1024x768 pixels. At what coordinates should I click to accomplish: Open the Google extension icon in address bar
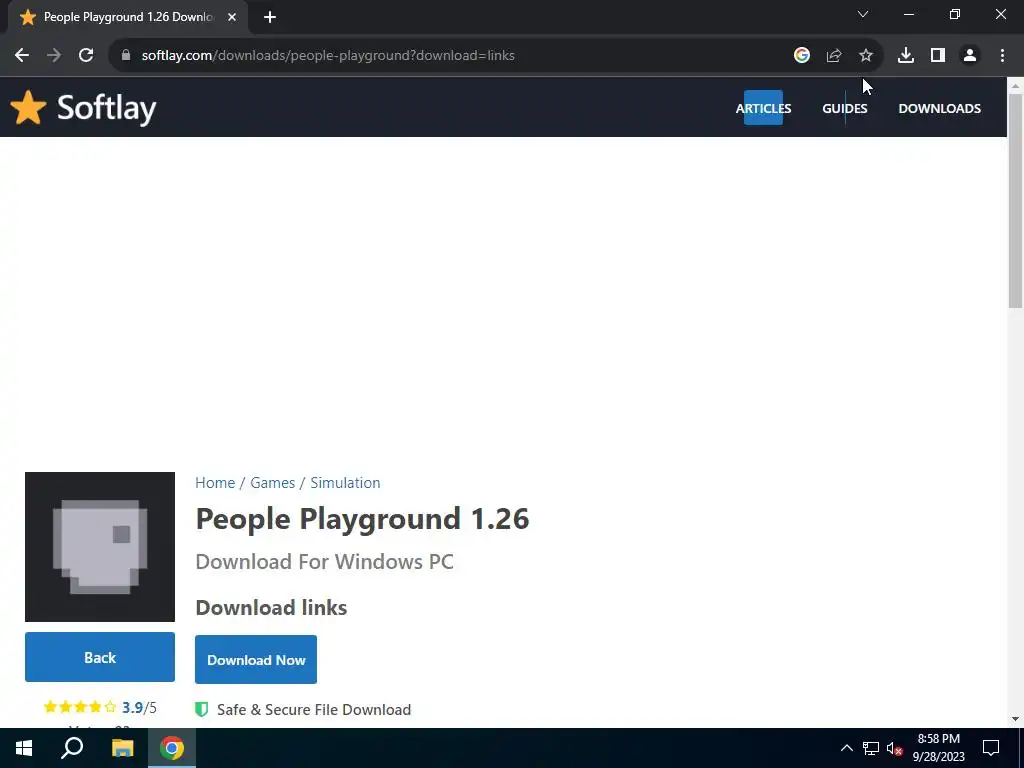coord(802,56)
